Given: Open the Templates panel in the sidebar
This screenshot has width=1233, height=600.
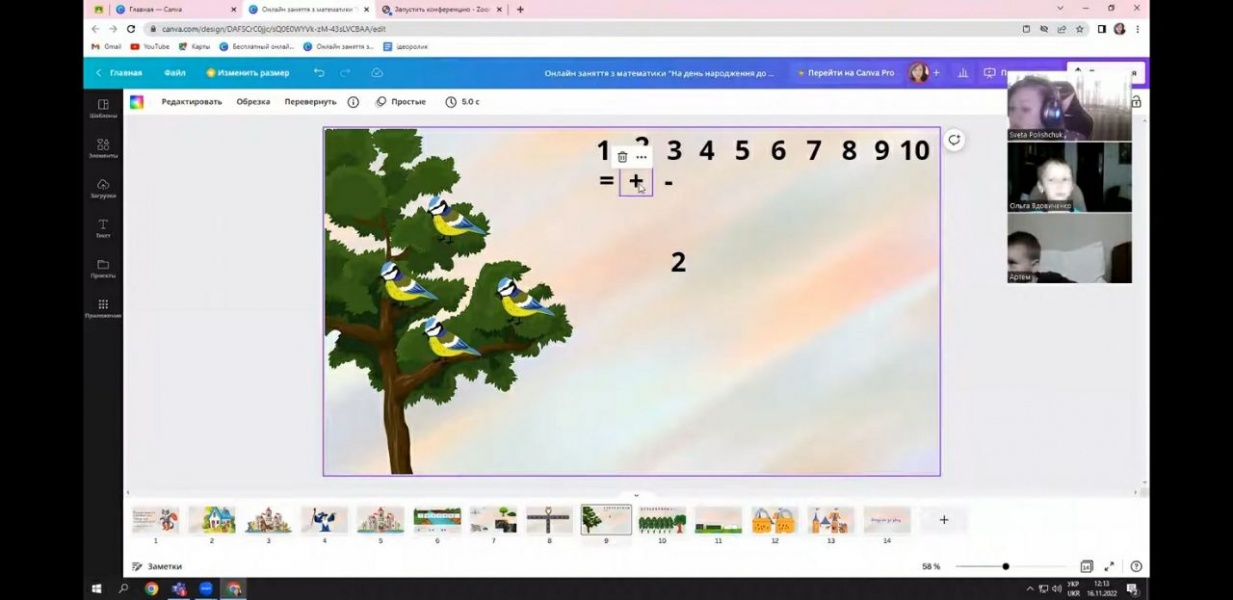Looking at the screenshot, I should tap(103, 108).
